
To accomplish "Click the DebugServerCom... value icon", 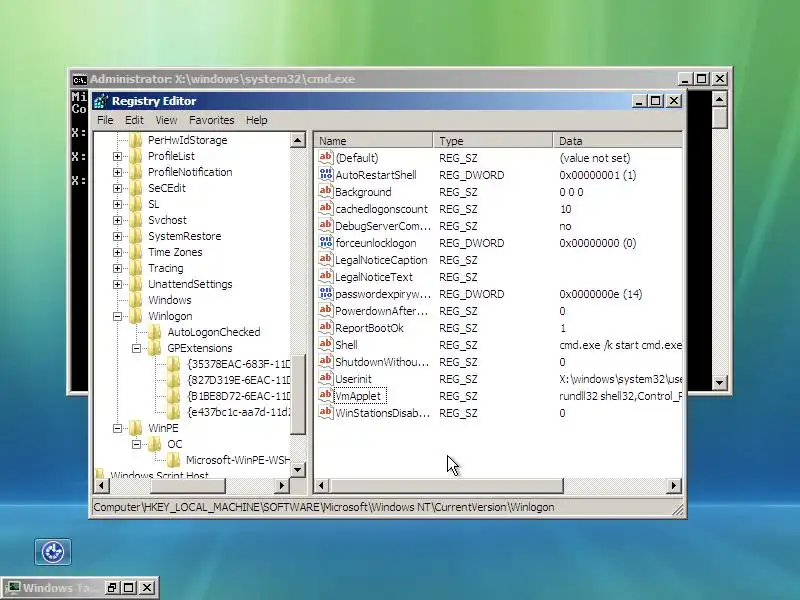I will (326, 226).
